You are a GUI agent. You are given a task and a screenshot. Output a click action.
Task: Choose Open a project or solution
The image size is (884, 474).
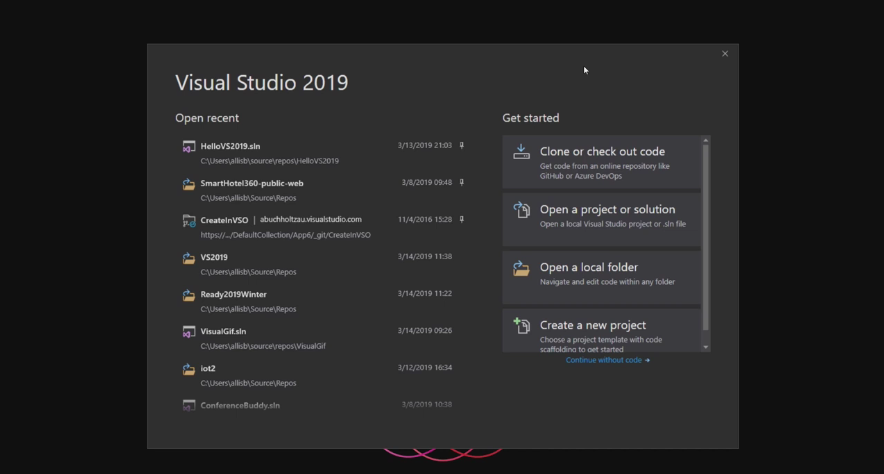[602, 220]
